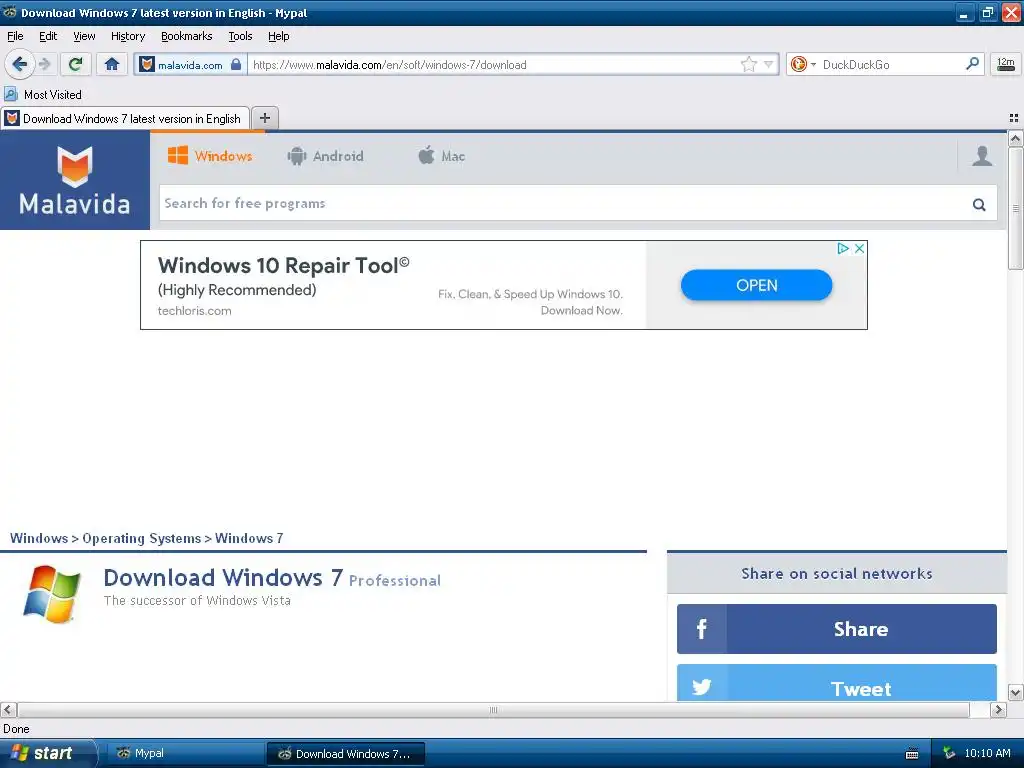This screenshot has width=1024, height=768.
Task: Open the Windows breadcrumb link
Action: click(39, 538)
